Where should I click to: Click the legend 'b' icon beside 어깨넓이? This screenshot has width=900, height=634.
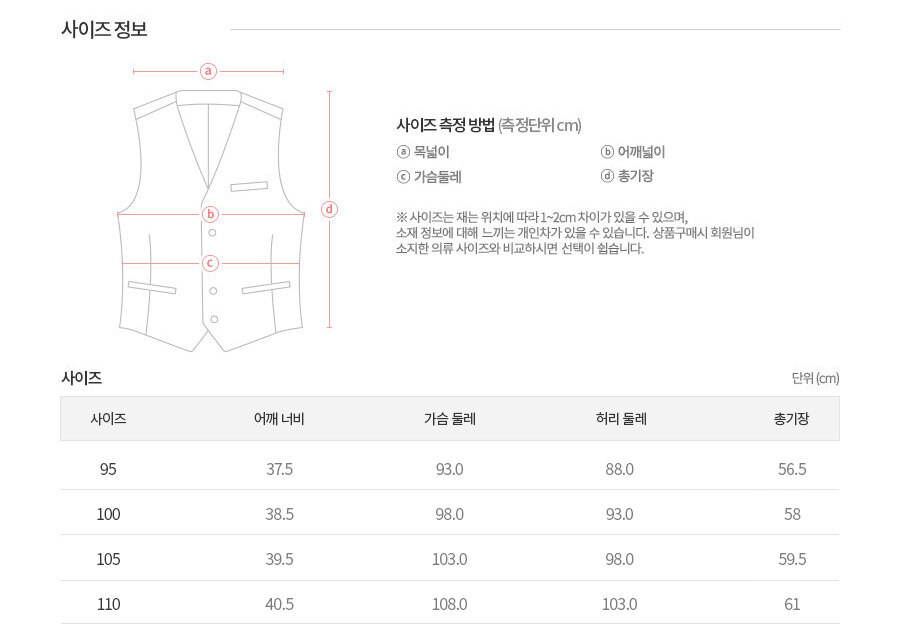(607, 152)
